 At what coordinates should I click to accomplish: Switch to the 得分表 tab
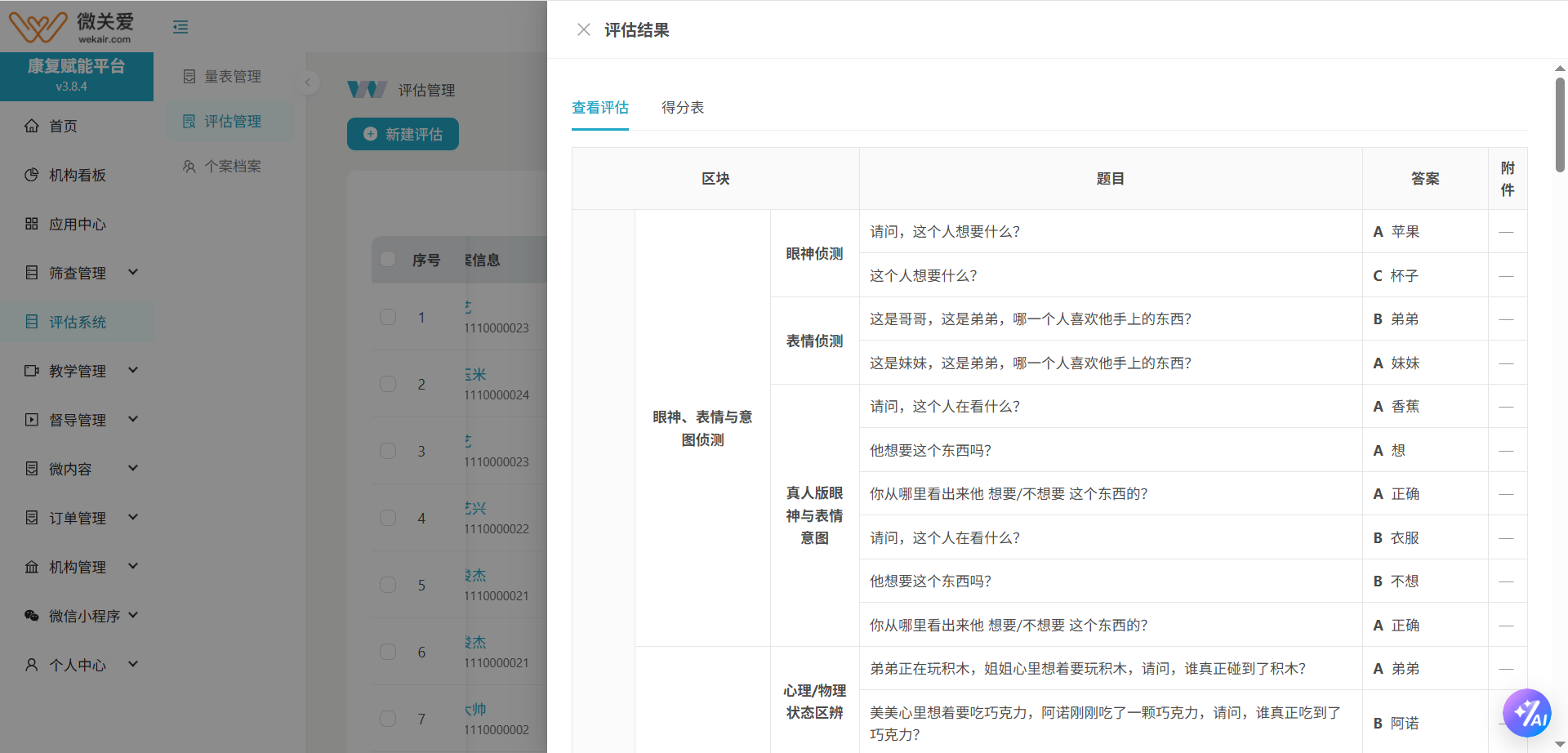(x=684, y=107)
